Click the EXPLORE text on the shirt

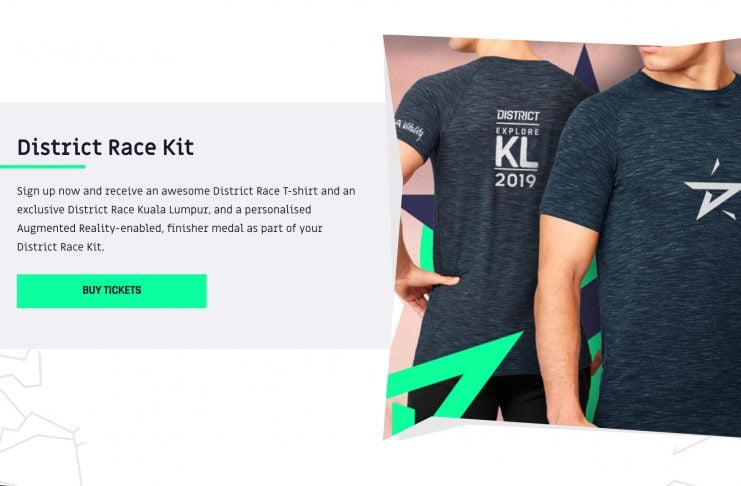point(517,131)
